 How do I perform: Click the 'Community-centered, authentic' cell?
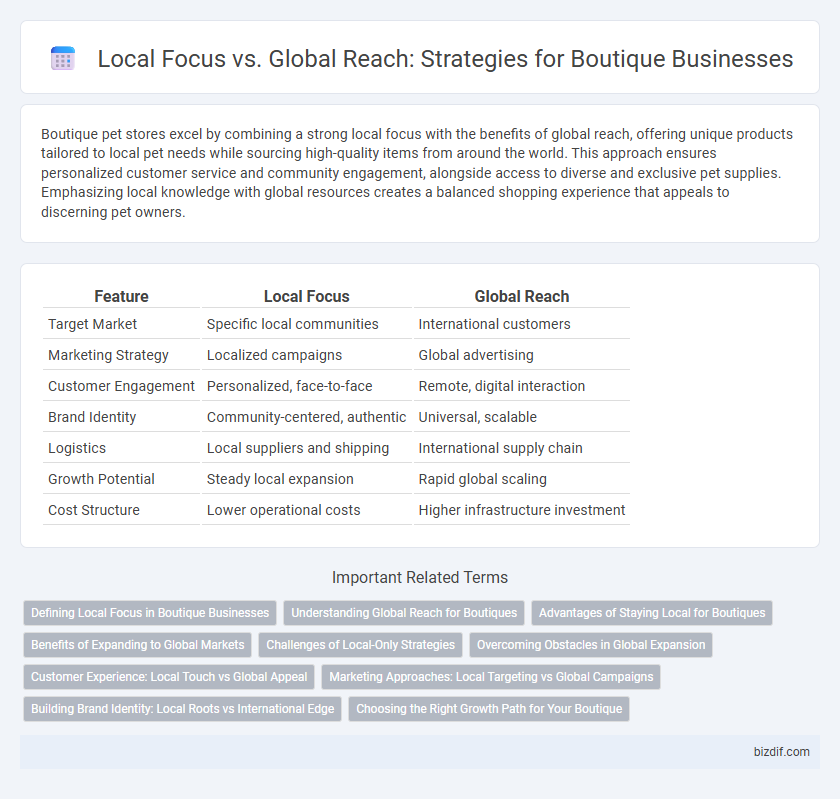306,417
